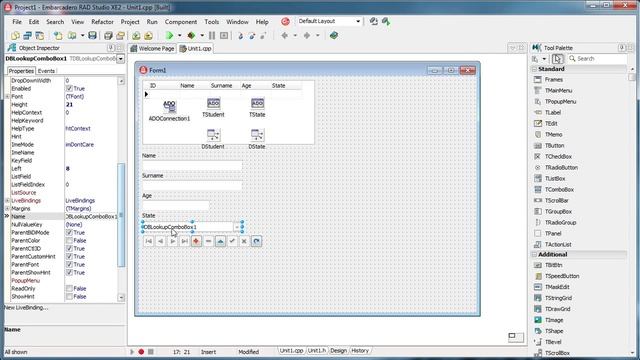640x360 pixels.
Task: Toggle the ParentShowHint checkbox
Action: point(69,272)
